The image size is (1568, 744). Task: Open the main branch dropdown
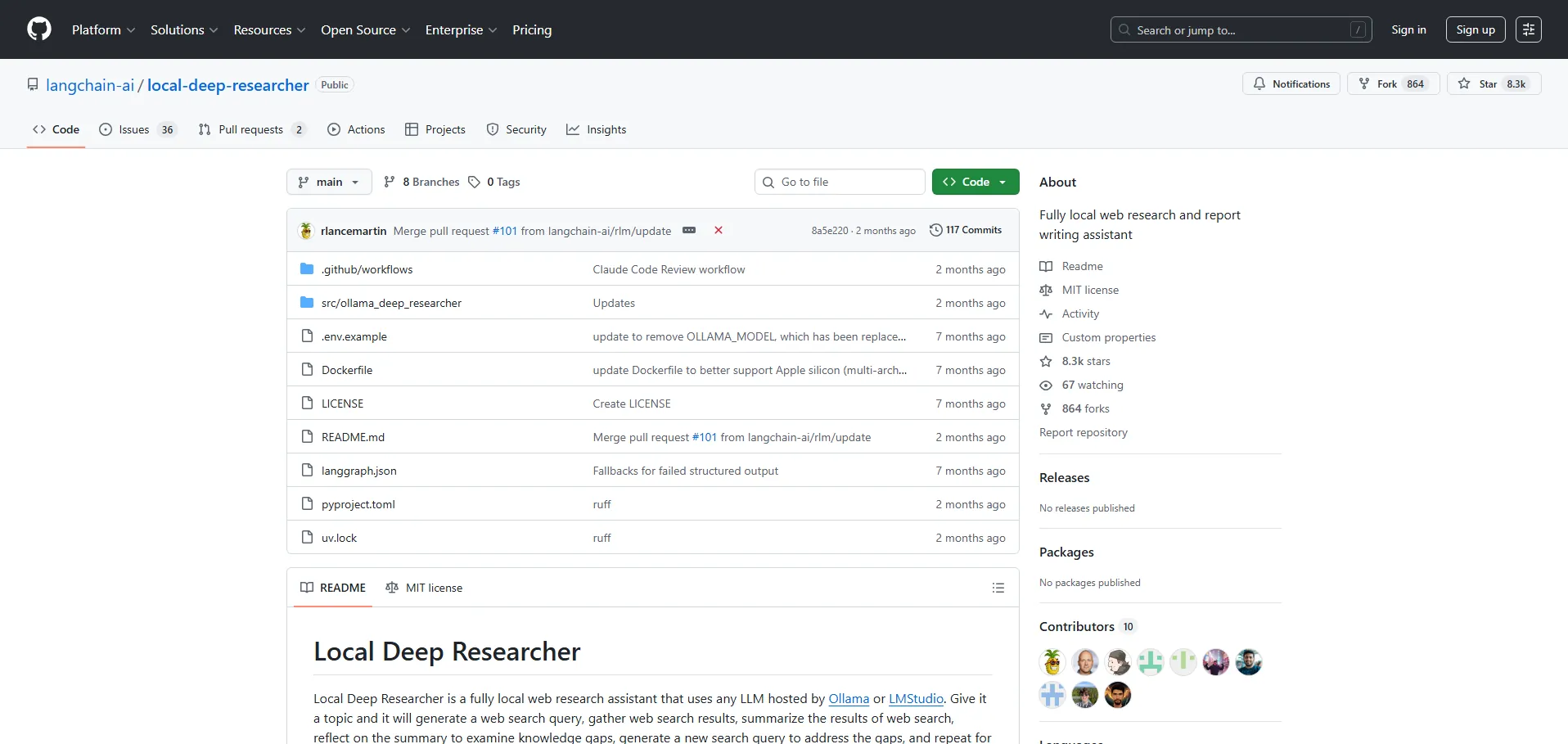tap(329, 182)
